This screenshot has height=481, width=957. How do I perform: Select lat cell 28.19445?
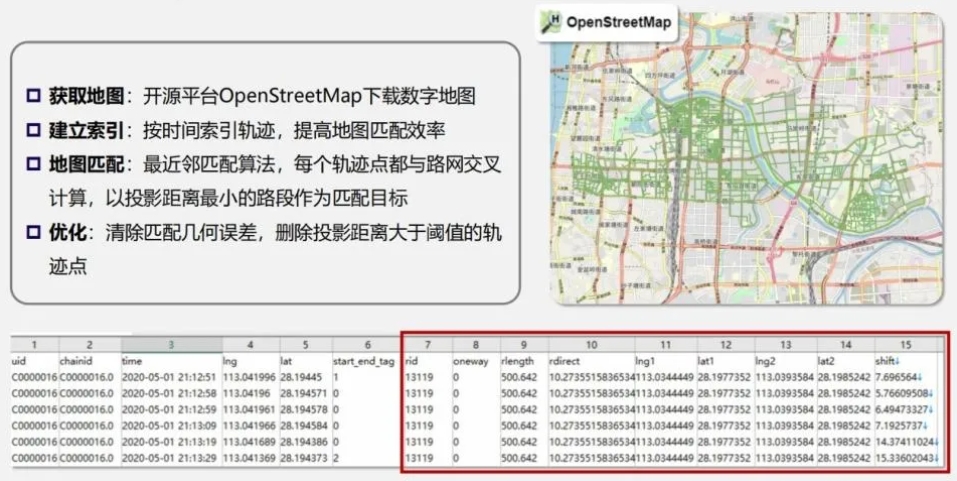[x=306, y=377]
